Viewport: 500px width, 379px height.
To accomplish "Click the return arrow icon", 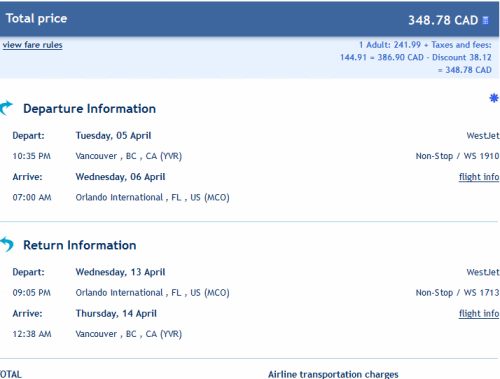I will pos(7,244).
